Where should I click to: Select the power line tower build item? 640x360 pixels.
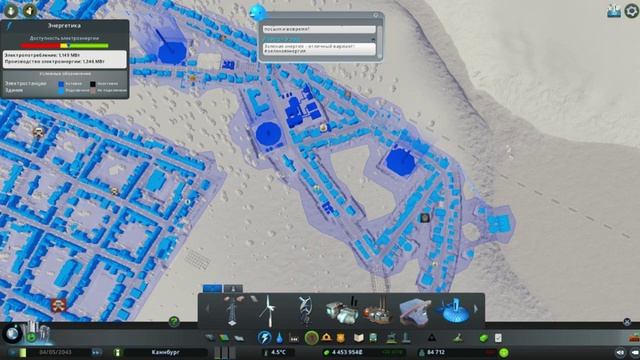click(233, 311)
